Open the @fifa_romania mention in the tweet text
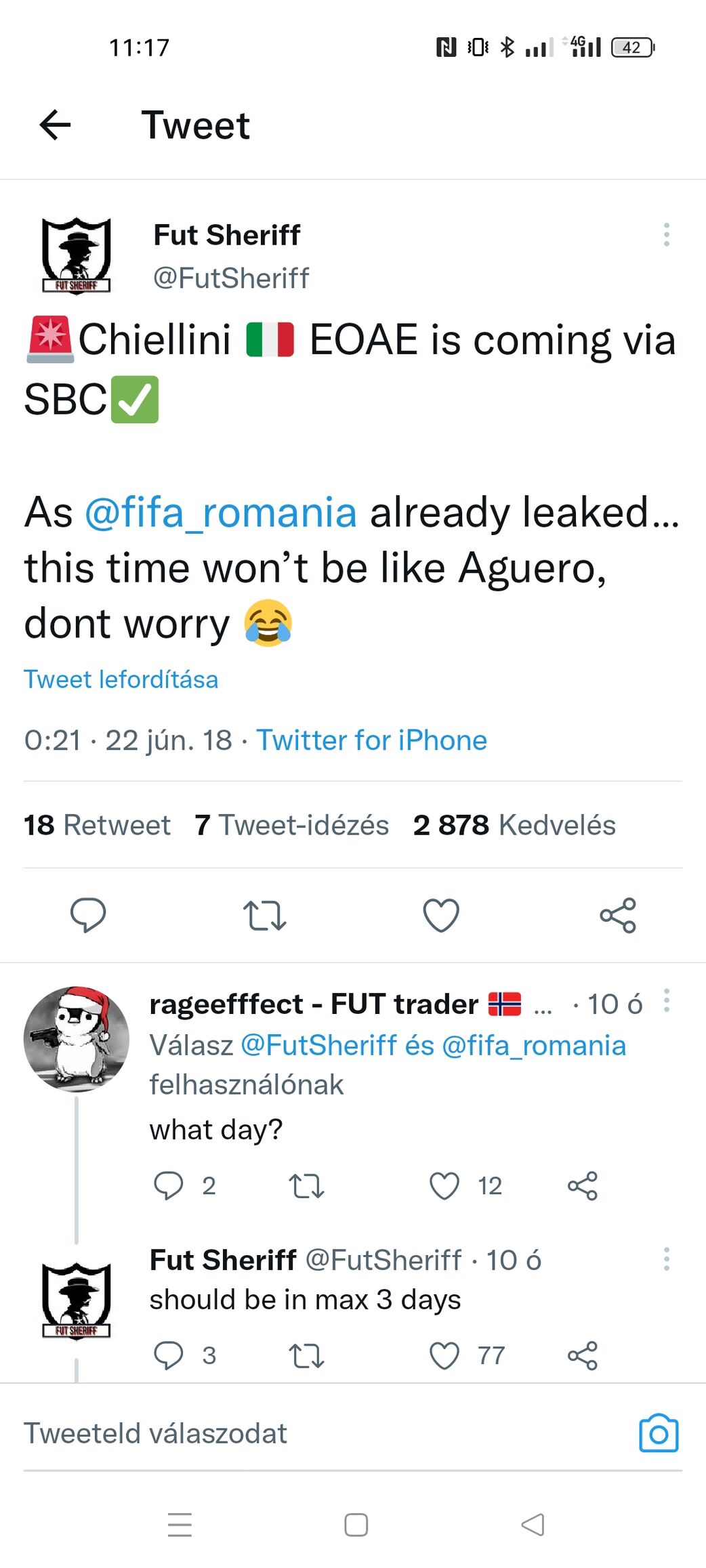Screen dimensions: 706x1568 point(221,512)
